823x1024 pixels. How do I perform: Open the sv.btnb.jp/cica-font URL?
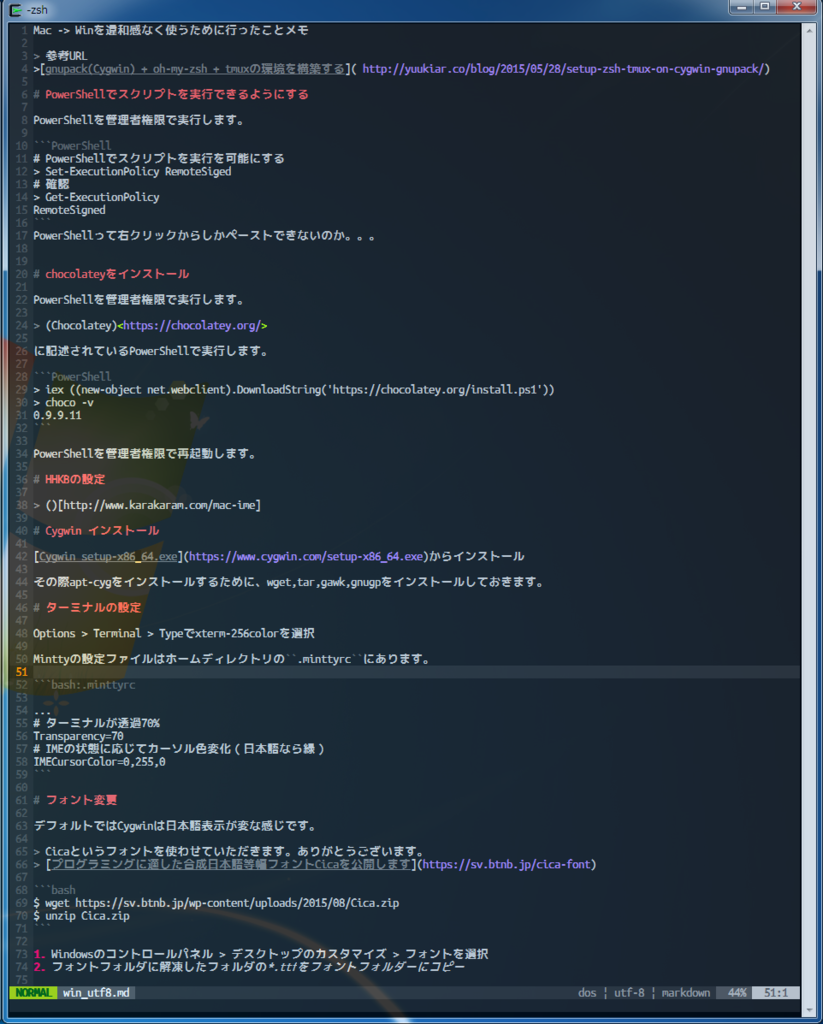pos(506,864)
